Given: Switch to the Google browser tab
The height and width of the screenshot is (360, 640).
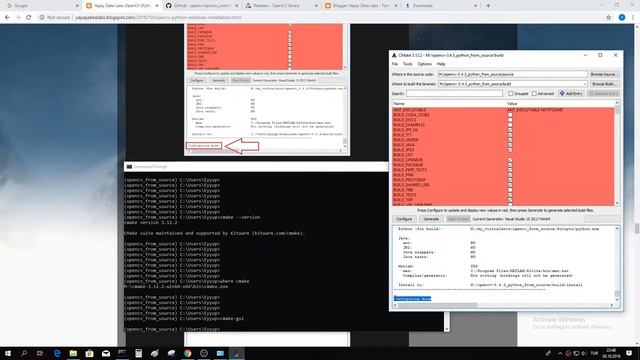Looking at the screenshot, I should 41,6.
